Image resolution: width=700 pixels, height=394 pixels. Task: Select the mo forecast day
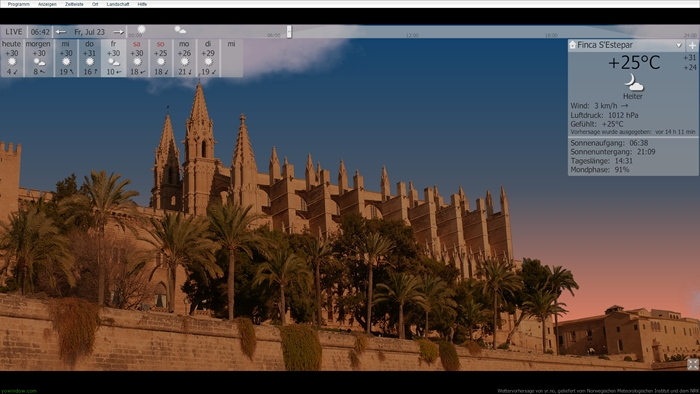click(184, 58)
